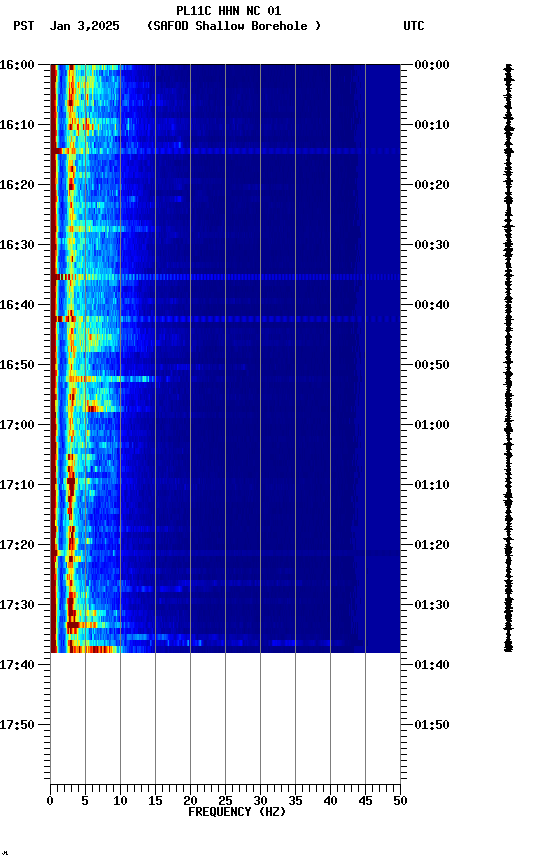Click the 00:10 UTC time label
Viewport: 552px width, 864px height.
point(432,125)
